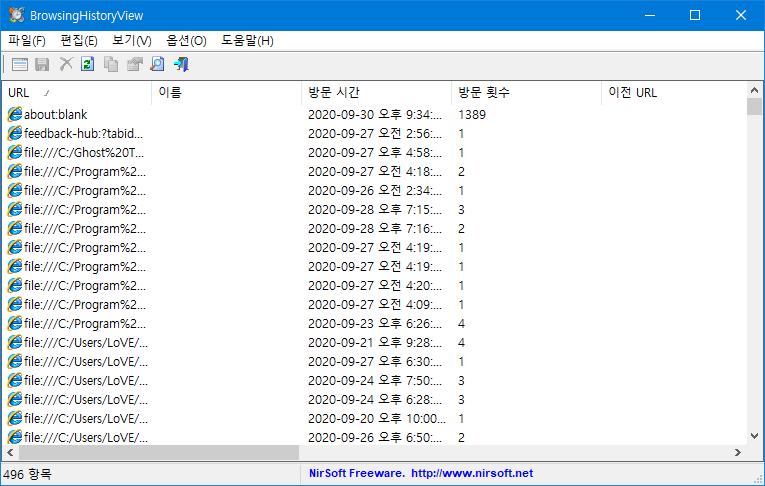This screenshot has height=486, width=765.
Task: Click the vertical scrollbar thumb
Action: pyautogui.click(x=754, y=106)
